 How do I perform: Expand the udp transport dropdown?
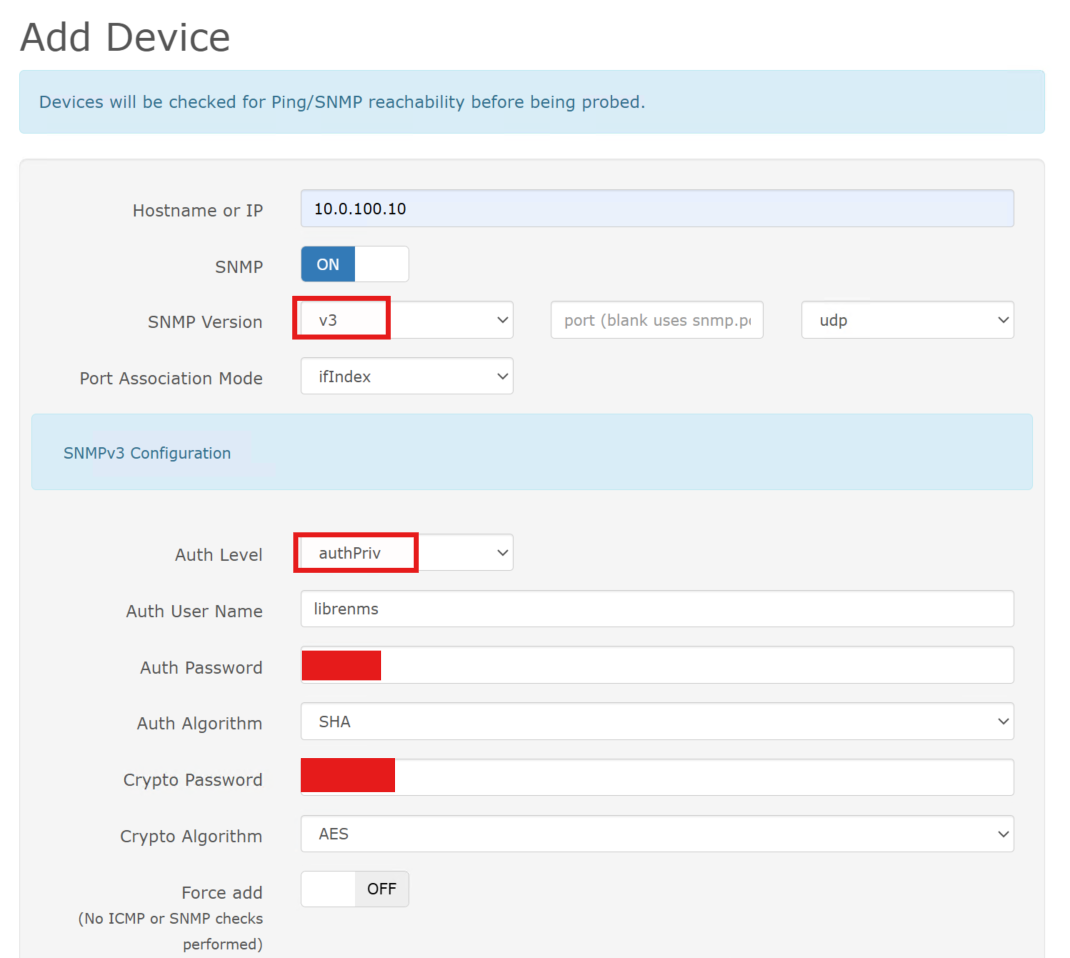(907, 321)
